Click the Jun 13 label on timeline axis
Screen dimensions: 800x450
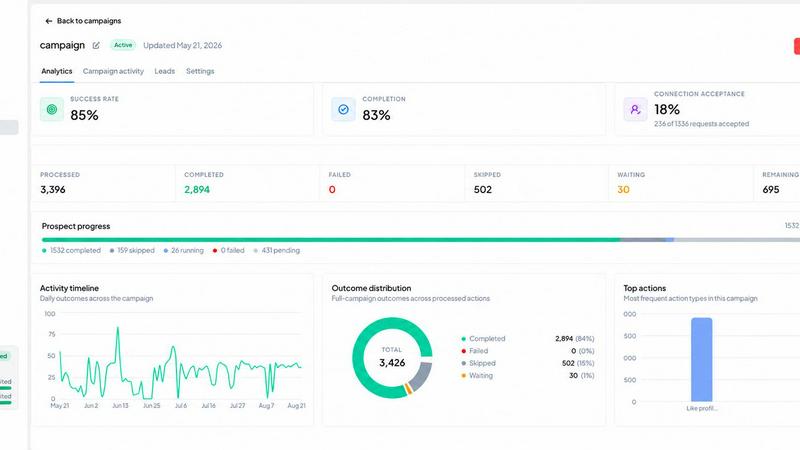[120, 406]
